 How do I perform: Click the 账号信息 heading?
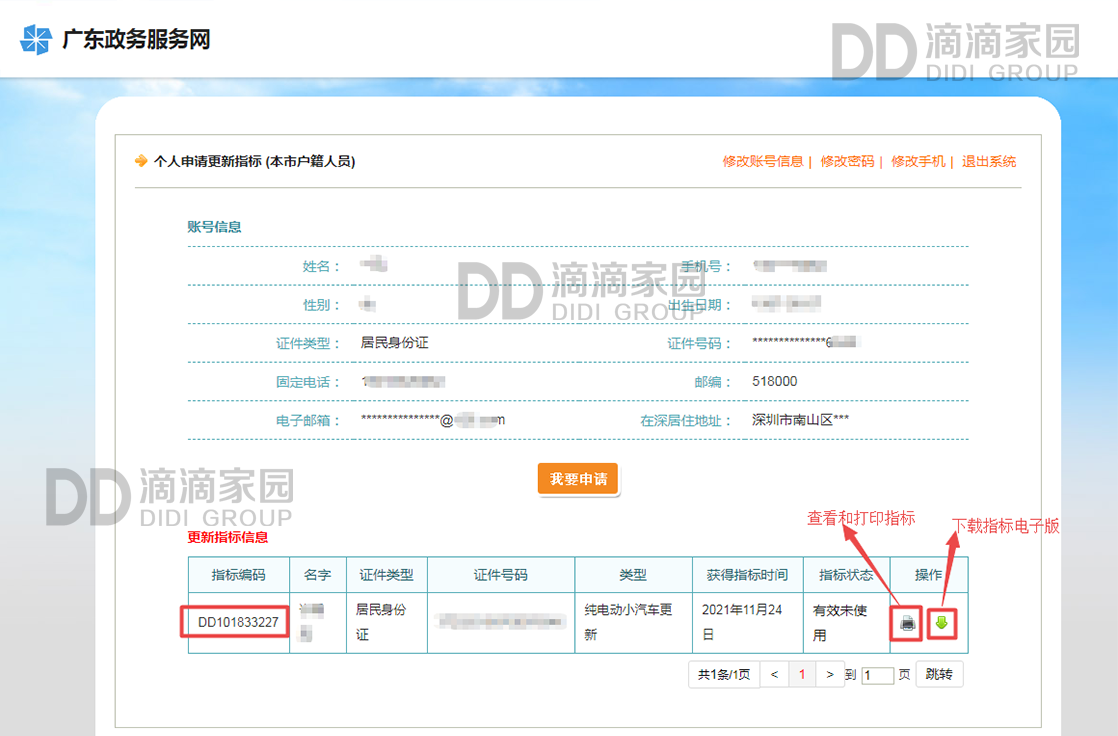point(214,227)
